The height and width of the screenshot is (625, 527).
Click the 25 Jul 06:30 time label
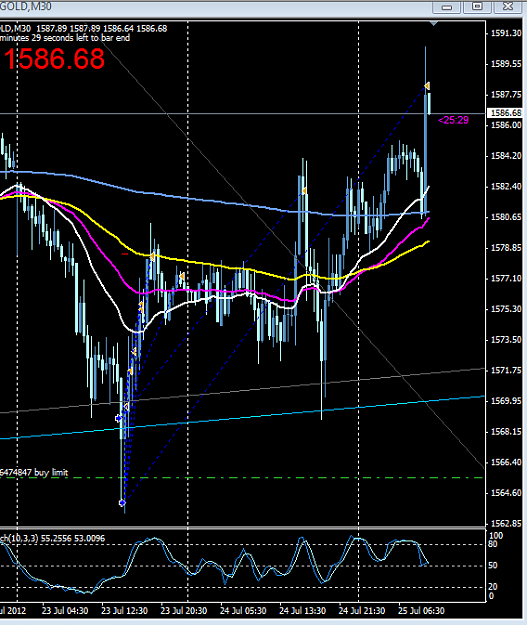[421, 611]
